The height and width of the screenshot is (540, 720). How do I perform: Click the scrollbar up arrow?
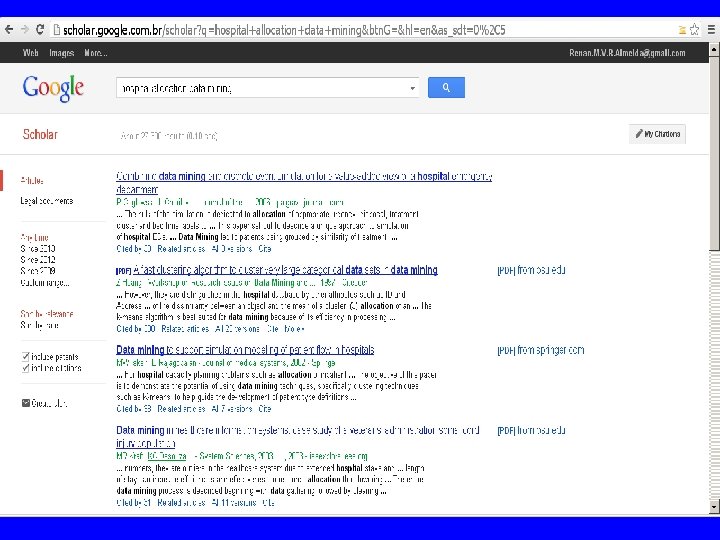pos(714,49)
